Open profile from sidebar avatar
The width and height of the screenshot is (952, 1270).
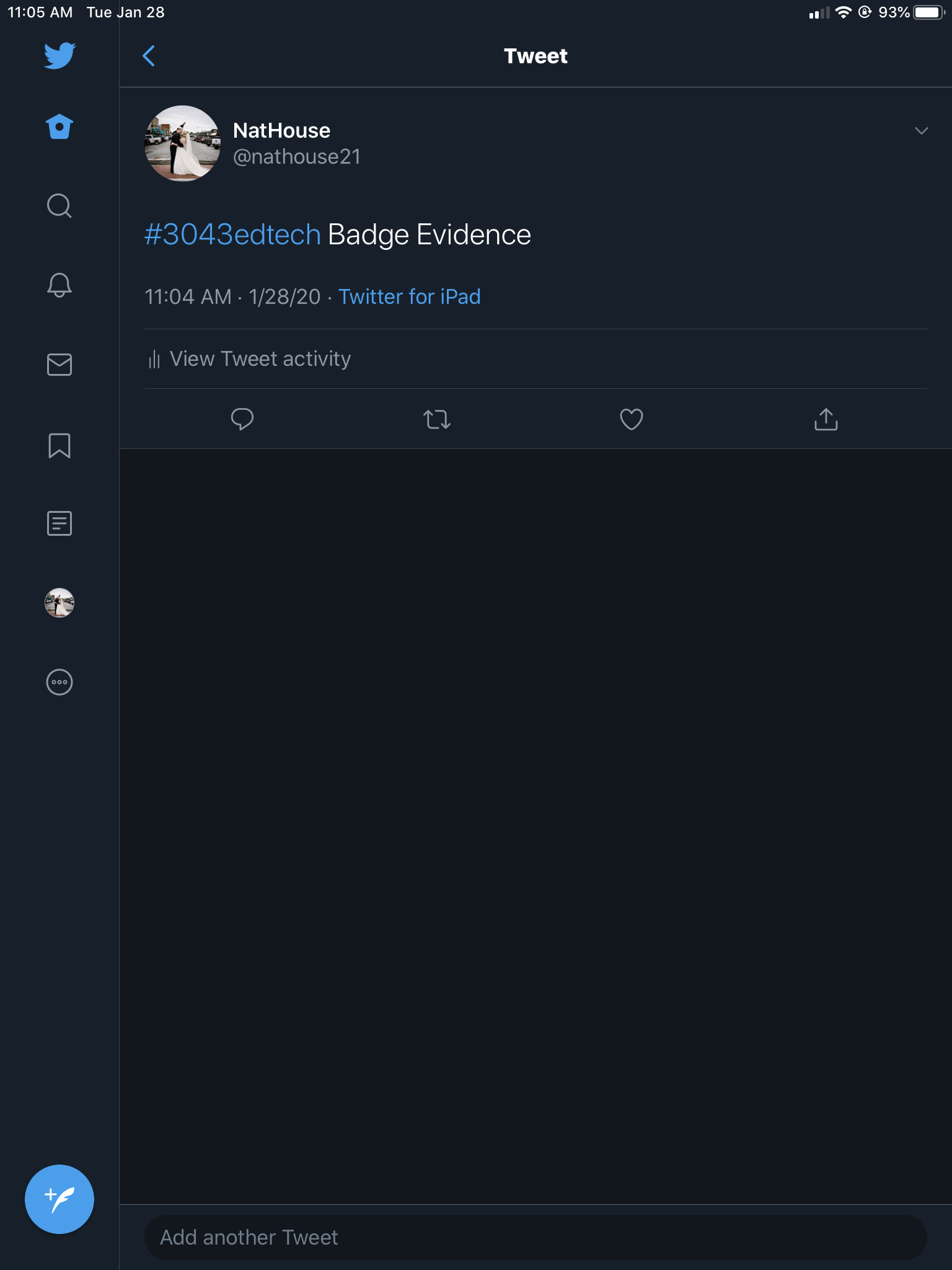pos(59,603)
